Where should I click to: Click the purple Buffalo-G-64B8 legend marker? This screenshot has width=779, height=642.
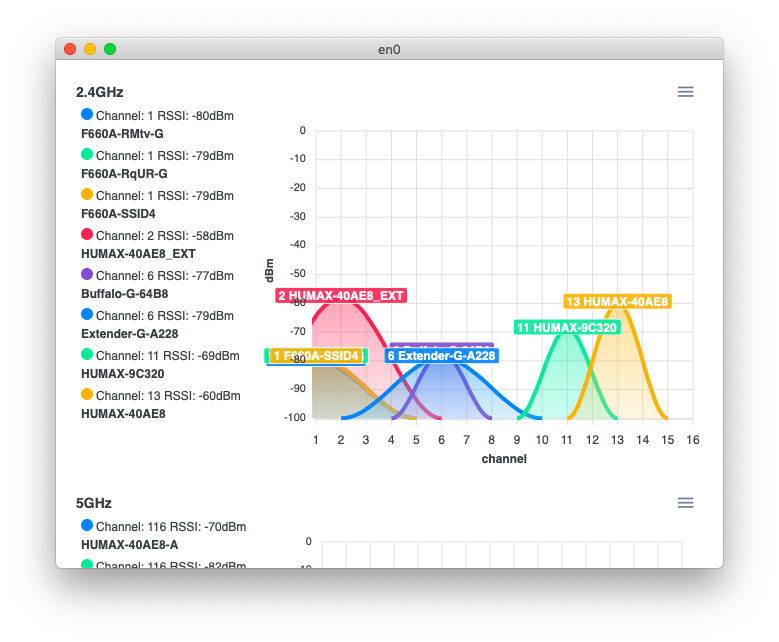click(87, 275)
